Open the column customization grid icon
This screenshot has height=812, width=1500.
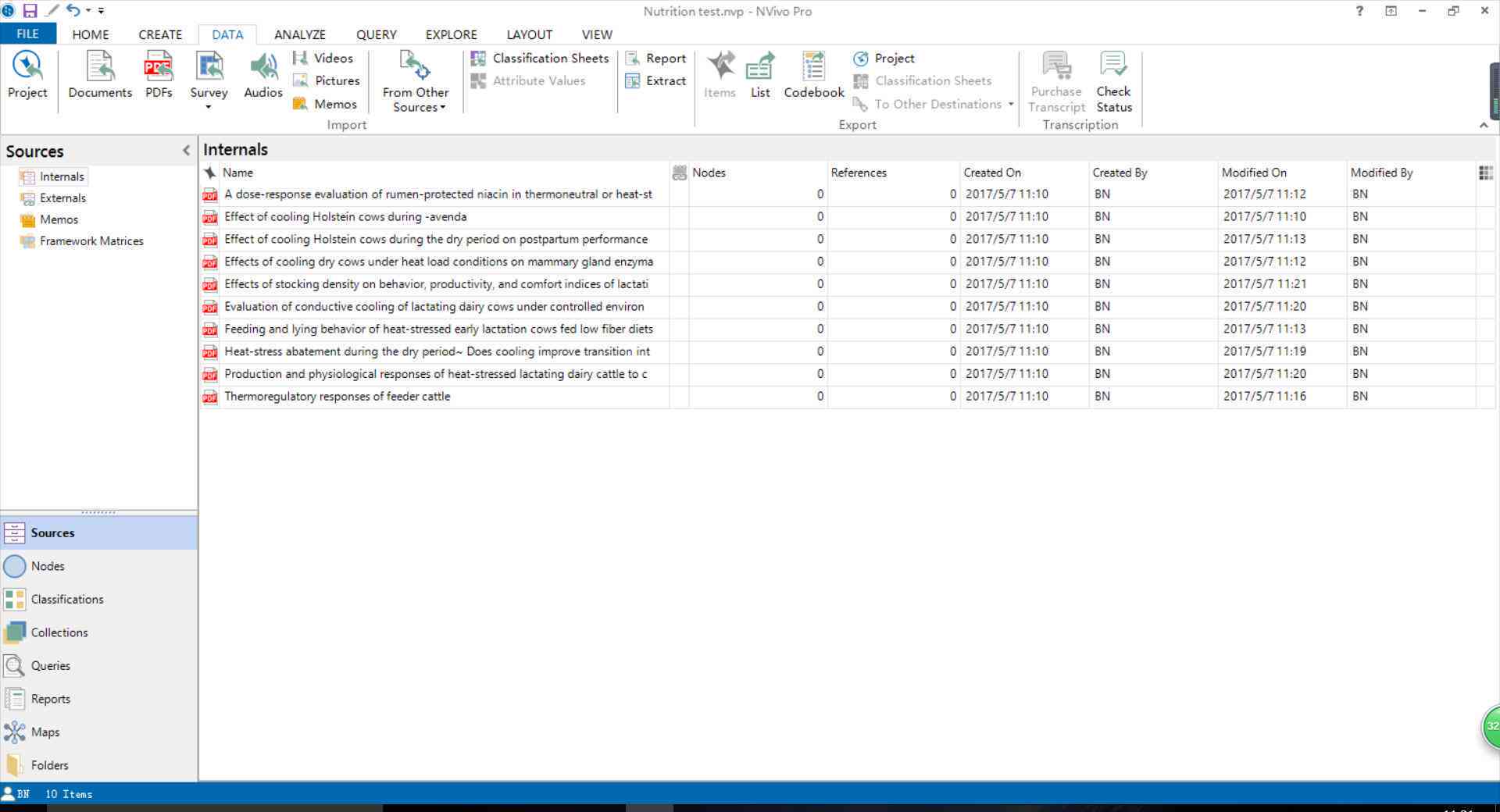pyautogui.click(x=1485, y=173)
